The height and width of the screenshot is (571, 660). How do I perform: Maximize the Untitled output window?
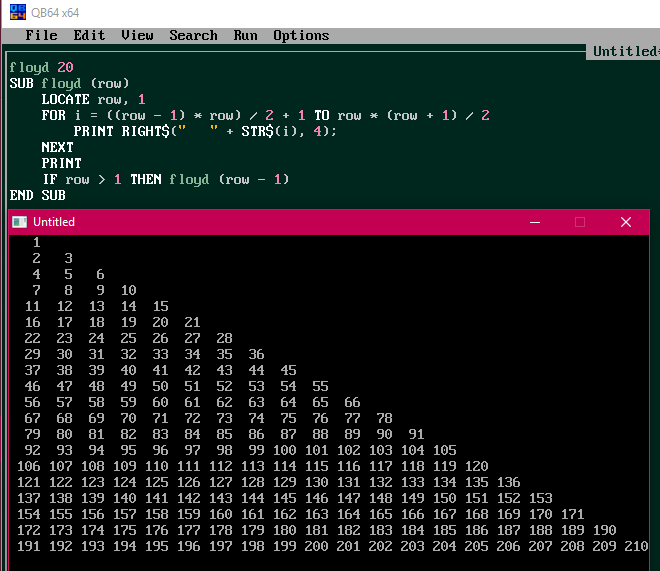580,222
